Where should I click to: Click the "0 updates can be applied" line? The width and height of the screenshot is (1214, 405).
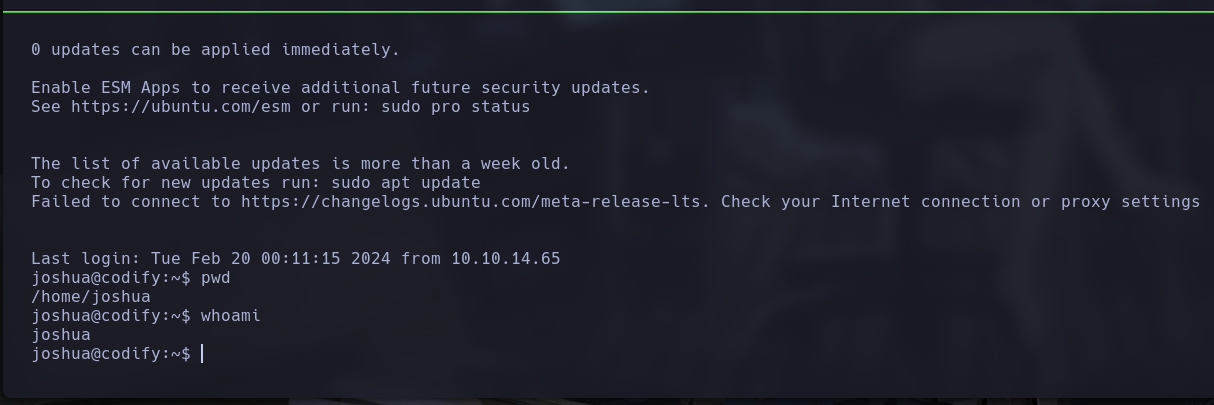(215, 49)
